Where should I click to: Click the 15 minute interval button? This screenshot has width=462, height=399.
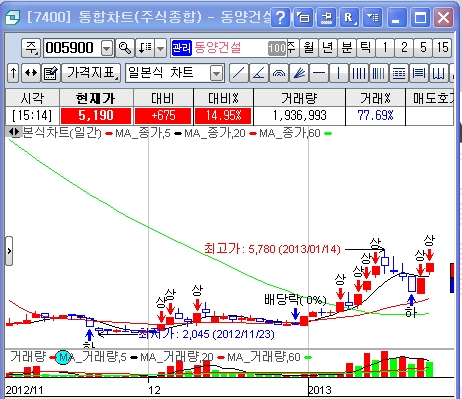point(442,48)
